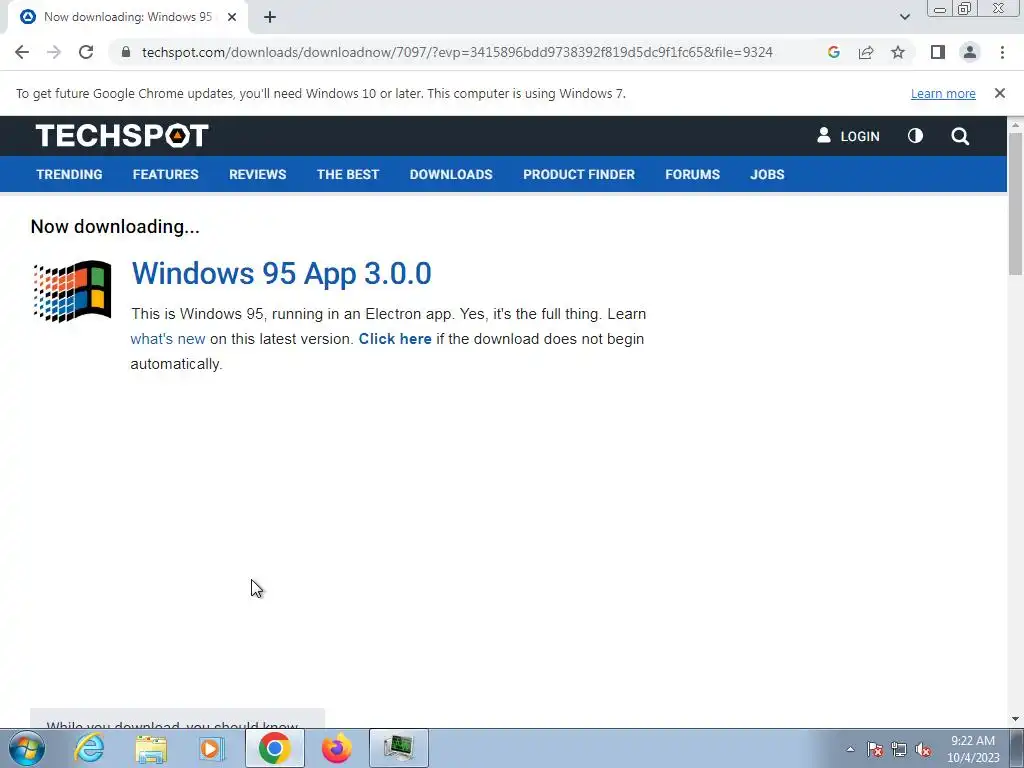Bookmark this page with the star icon

point(898,52)
